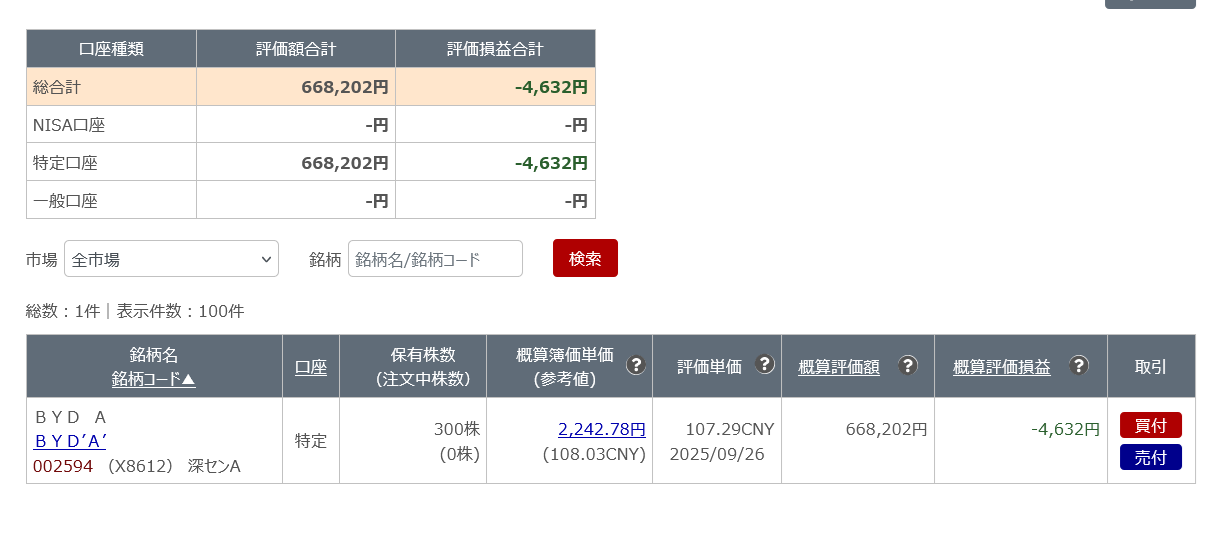This screenshot has width=1210, height=539.
Task: Sort table by 口座 header
Action: (311, 367)
